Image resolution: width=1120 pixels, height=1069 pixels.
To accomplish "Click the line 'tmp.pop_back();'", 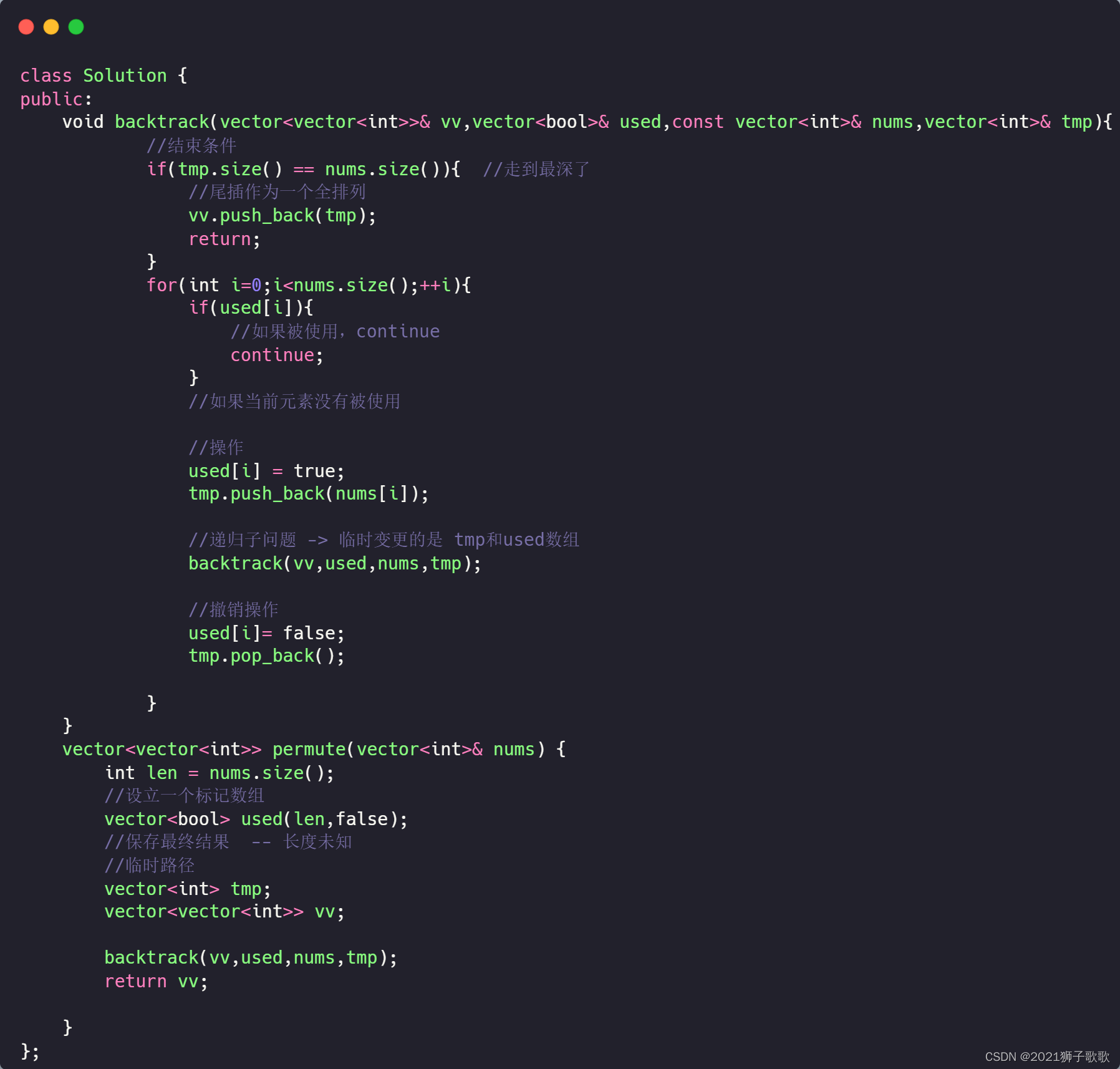I will (x=266, y=655).
